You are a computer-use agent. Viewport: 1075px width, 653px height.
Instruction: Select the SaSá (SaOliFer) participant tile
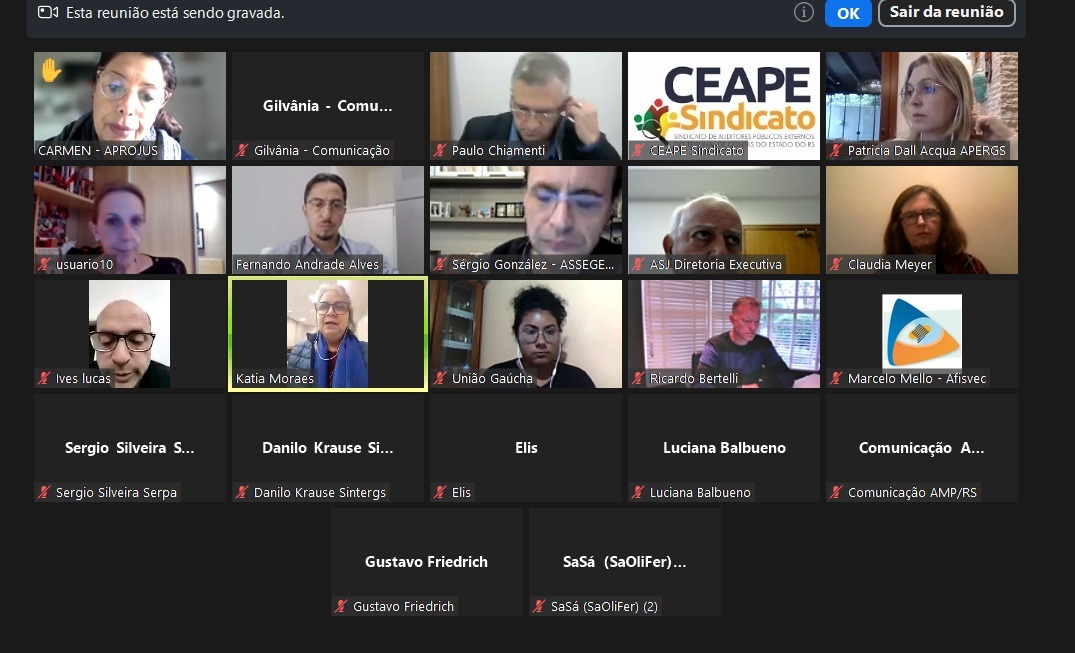click(x=625, y=562)
